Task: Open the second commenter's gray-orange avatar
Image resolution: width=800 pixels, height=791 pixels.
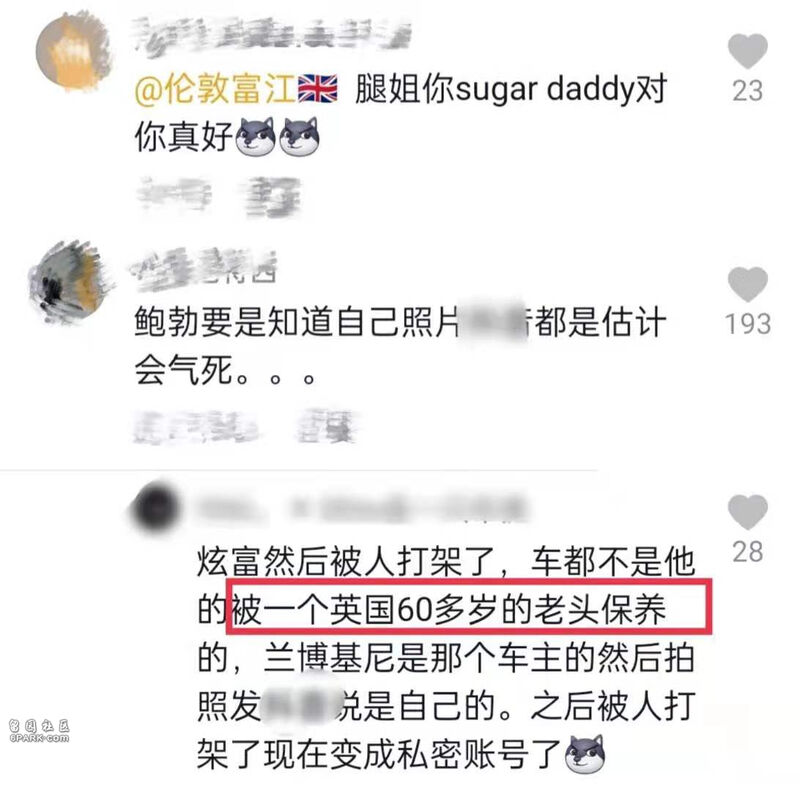Action: (x=70, y=283)
